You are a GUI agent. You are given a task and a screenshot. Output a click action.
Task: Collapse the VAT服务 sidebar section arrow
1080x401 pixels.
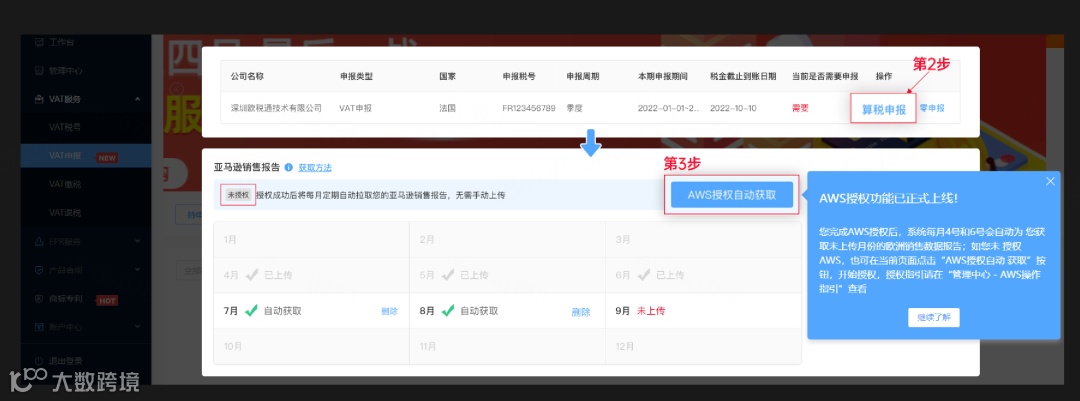(138, 99)
